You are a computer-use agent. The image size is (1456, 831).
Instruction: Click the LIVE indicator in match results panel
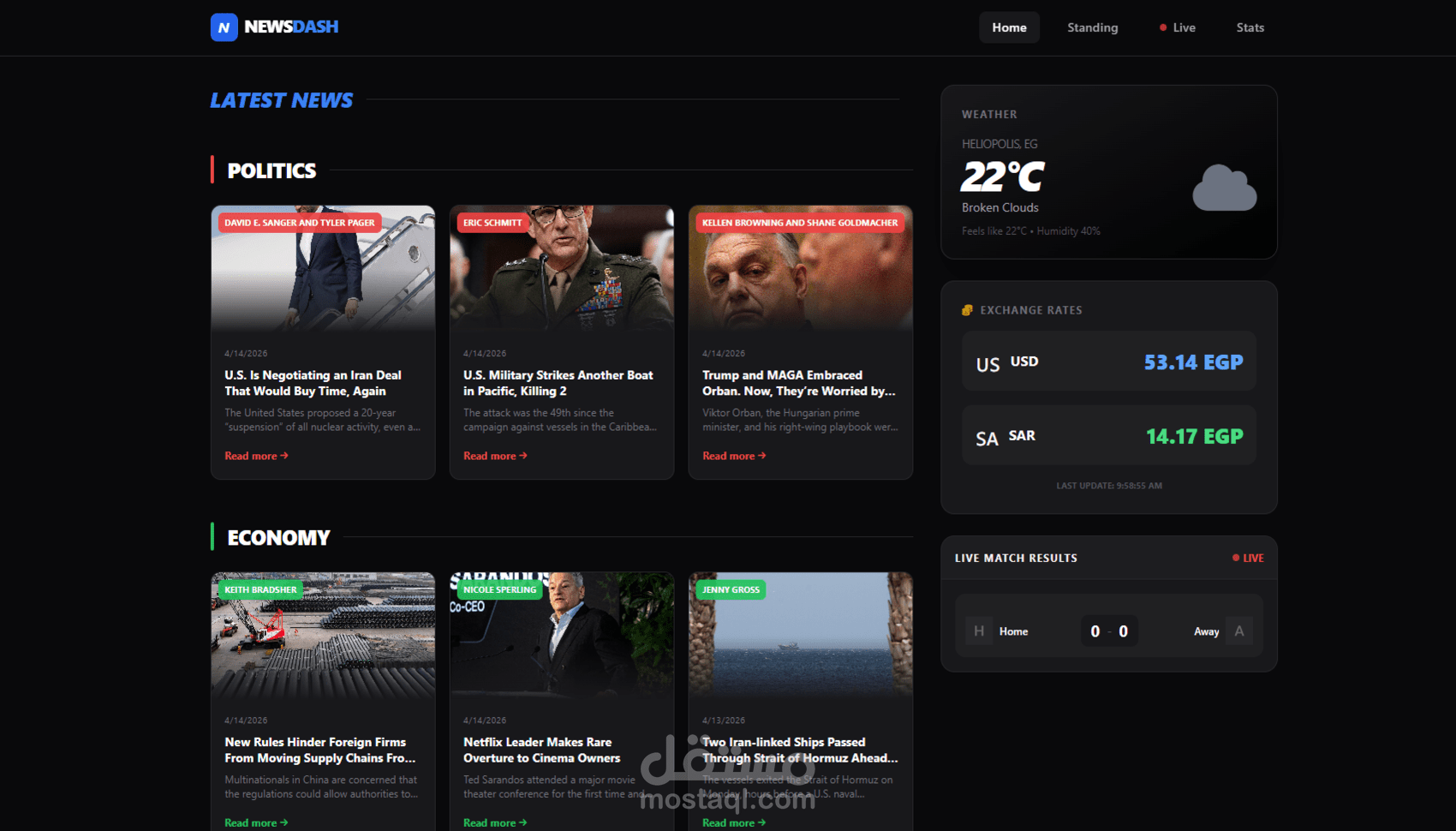pyautogui.click(x=1250, y=558)
